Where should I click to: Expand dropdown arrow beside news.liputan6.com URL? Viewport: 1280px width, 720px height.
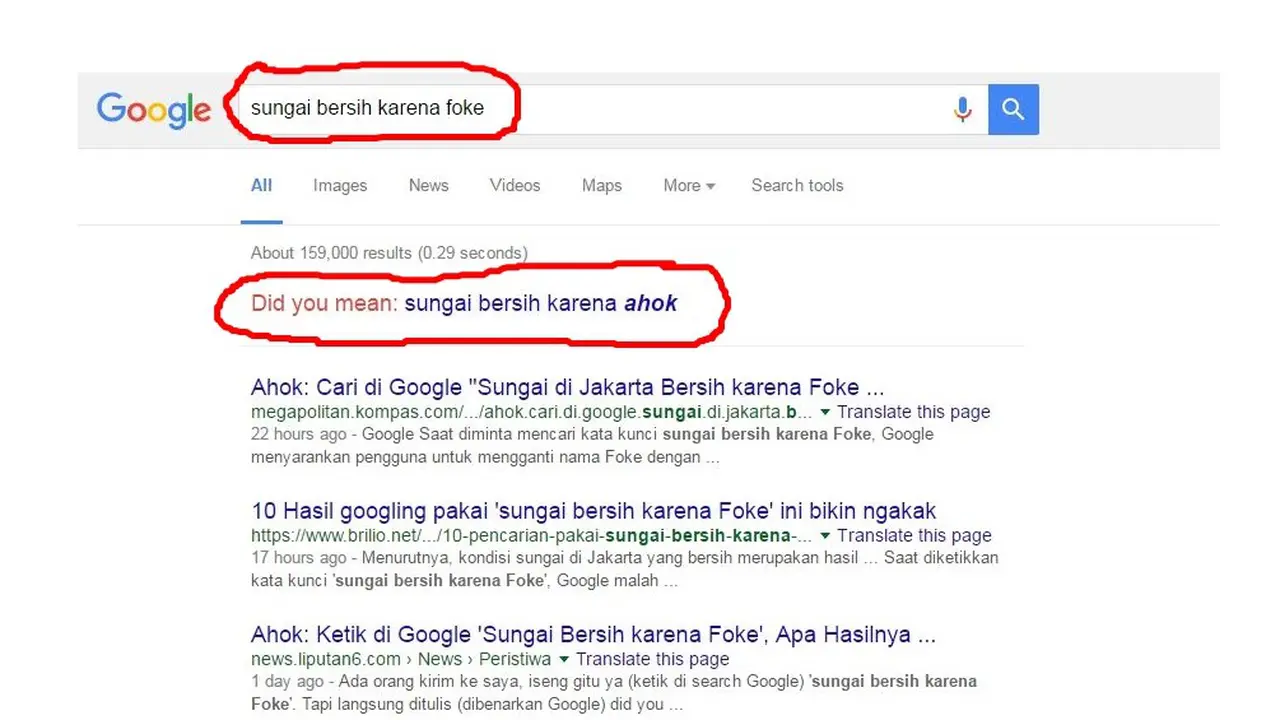click(x=564, y=660)
